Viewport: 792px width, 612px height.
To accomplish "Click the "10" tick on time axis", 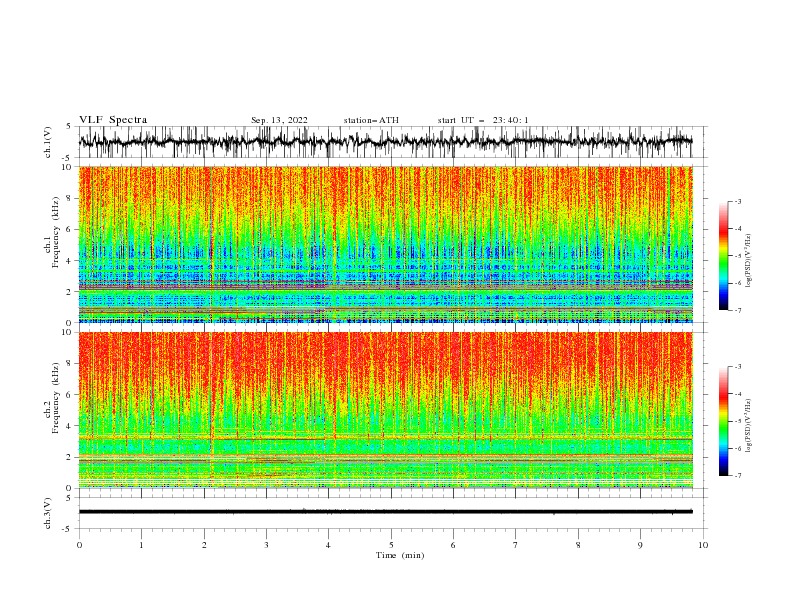I will [703, 545].
